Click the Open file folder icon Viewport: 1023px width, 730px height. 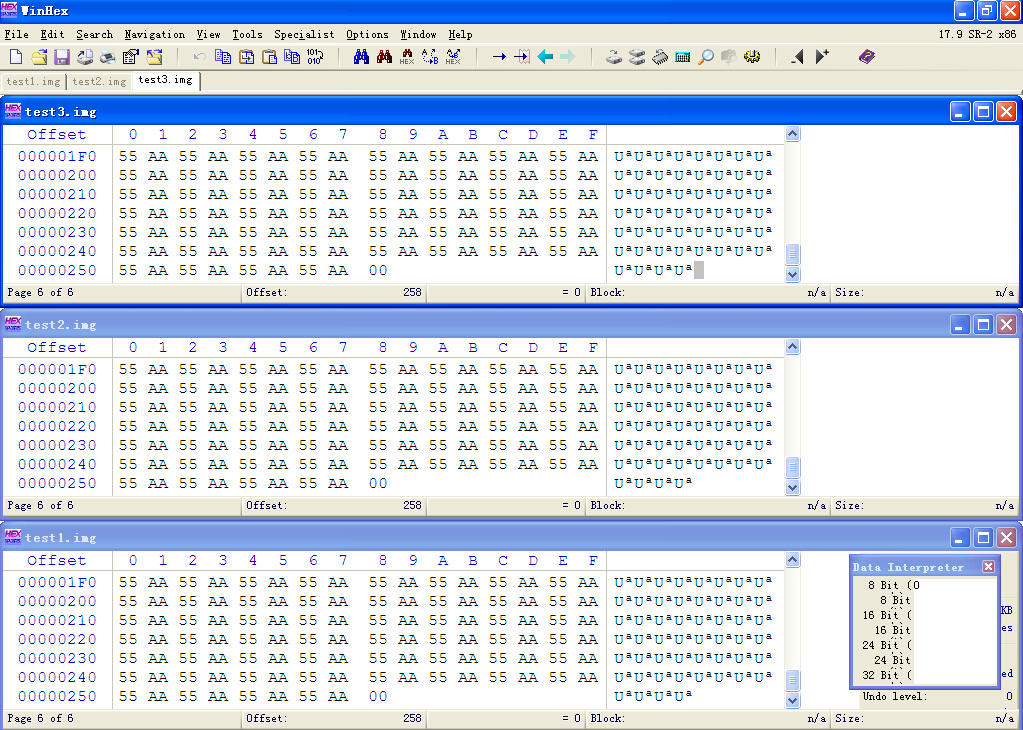pyautogui.click(x=39, y=57)
